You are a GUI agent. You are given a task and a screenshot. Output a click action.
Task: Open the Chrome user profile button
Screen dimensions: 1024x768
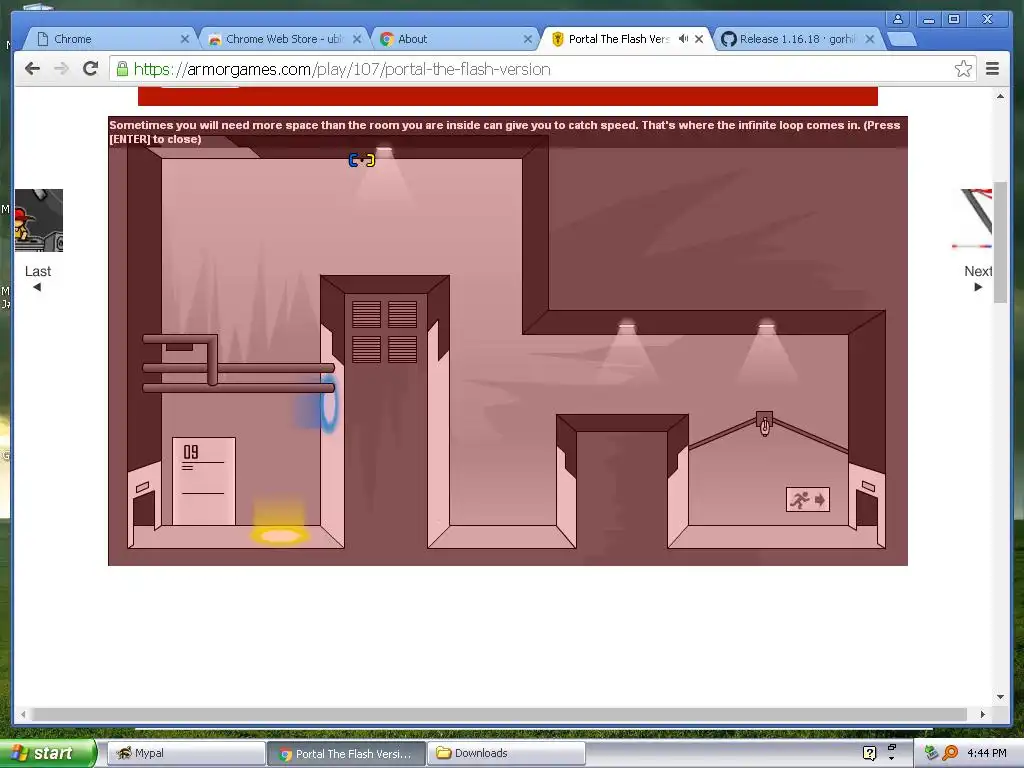(898, 19)
